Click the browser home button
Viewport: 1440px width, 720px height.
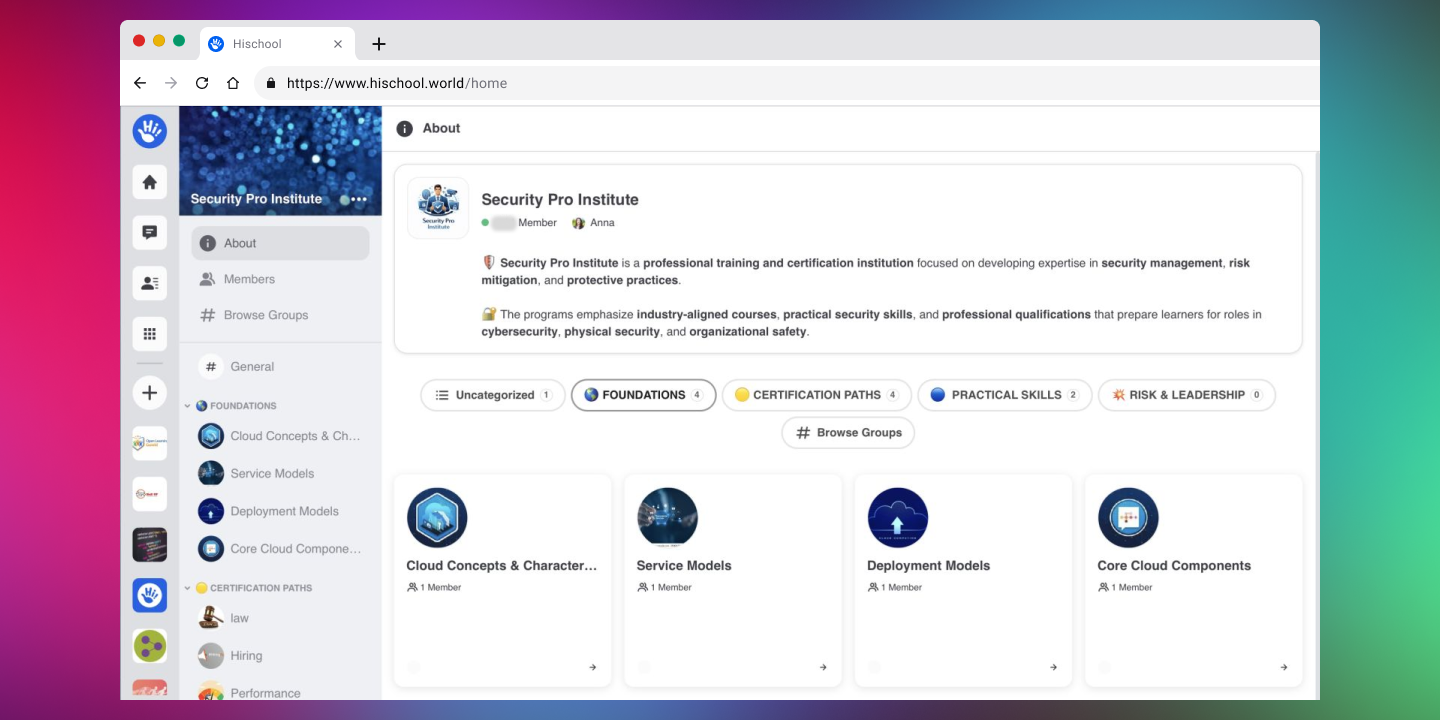[x=233, y=83]
